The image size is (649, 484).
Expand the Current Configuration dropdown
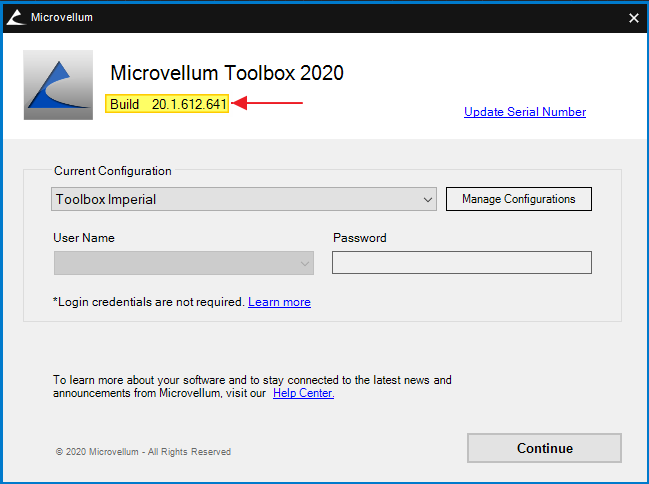244,199
